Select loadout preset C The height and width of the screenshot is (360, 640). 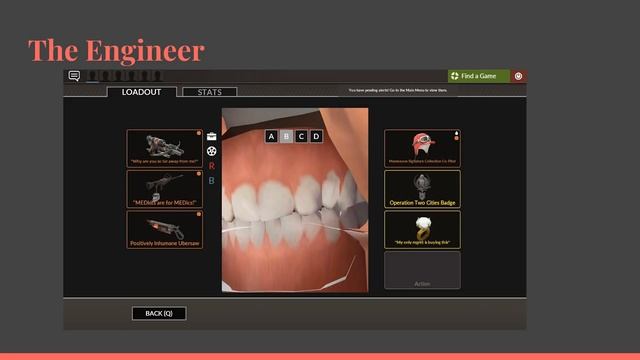point(301,136)
